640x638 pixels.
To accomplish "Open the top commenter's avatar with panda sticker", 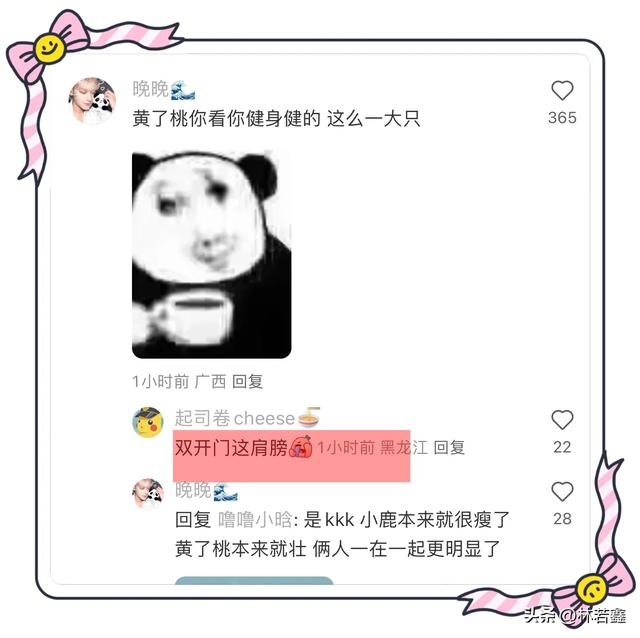I will 93,100.
